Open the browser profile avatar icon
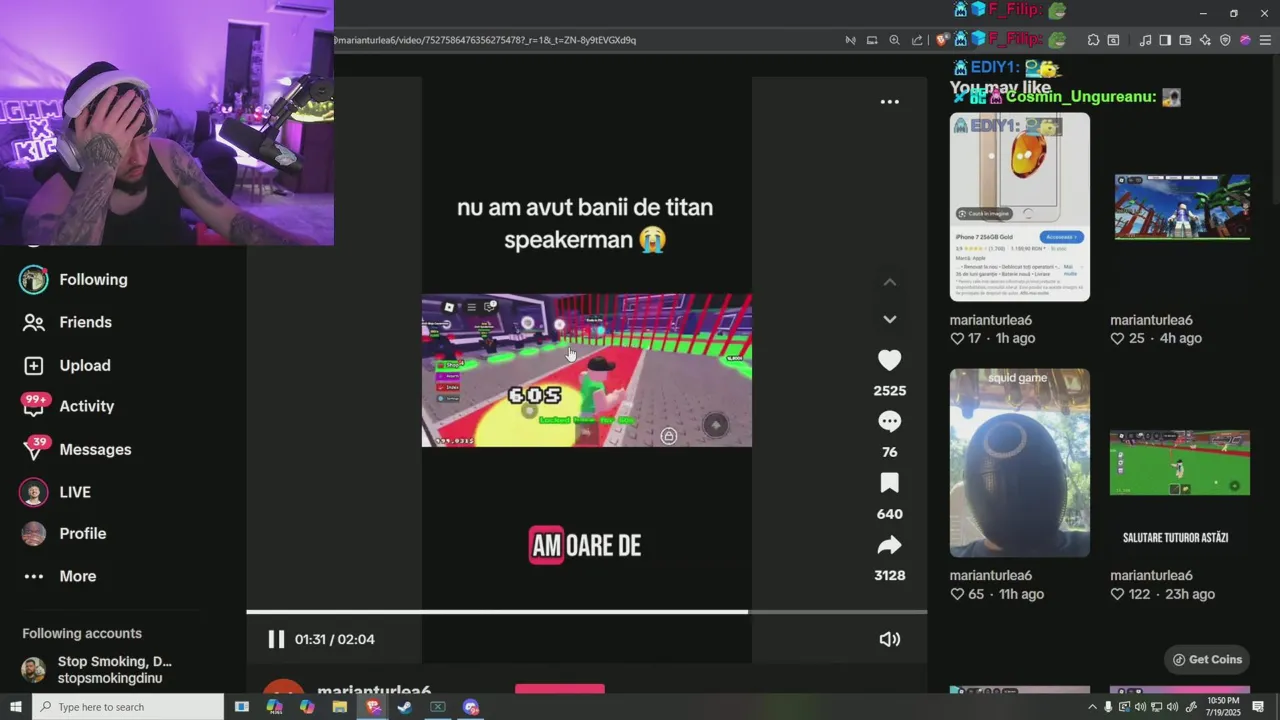This screenshot has height=720, width=1280. click(1245, 40)
